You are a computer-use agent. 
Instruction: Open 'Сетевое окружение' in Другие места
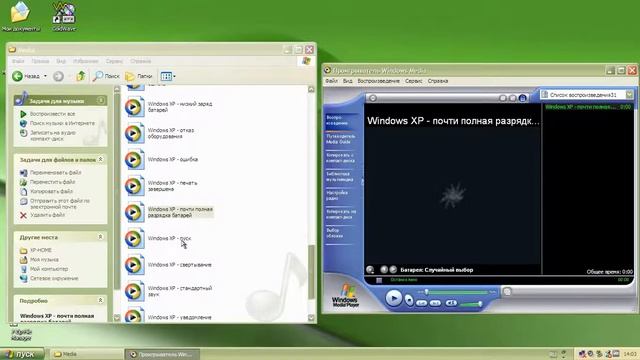54,278
